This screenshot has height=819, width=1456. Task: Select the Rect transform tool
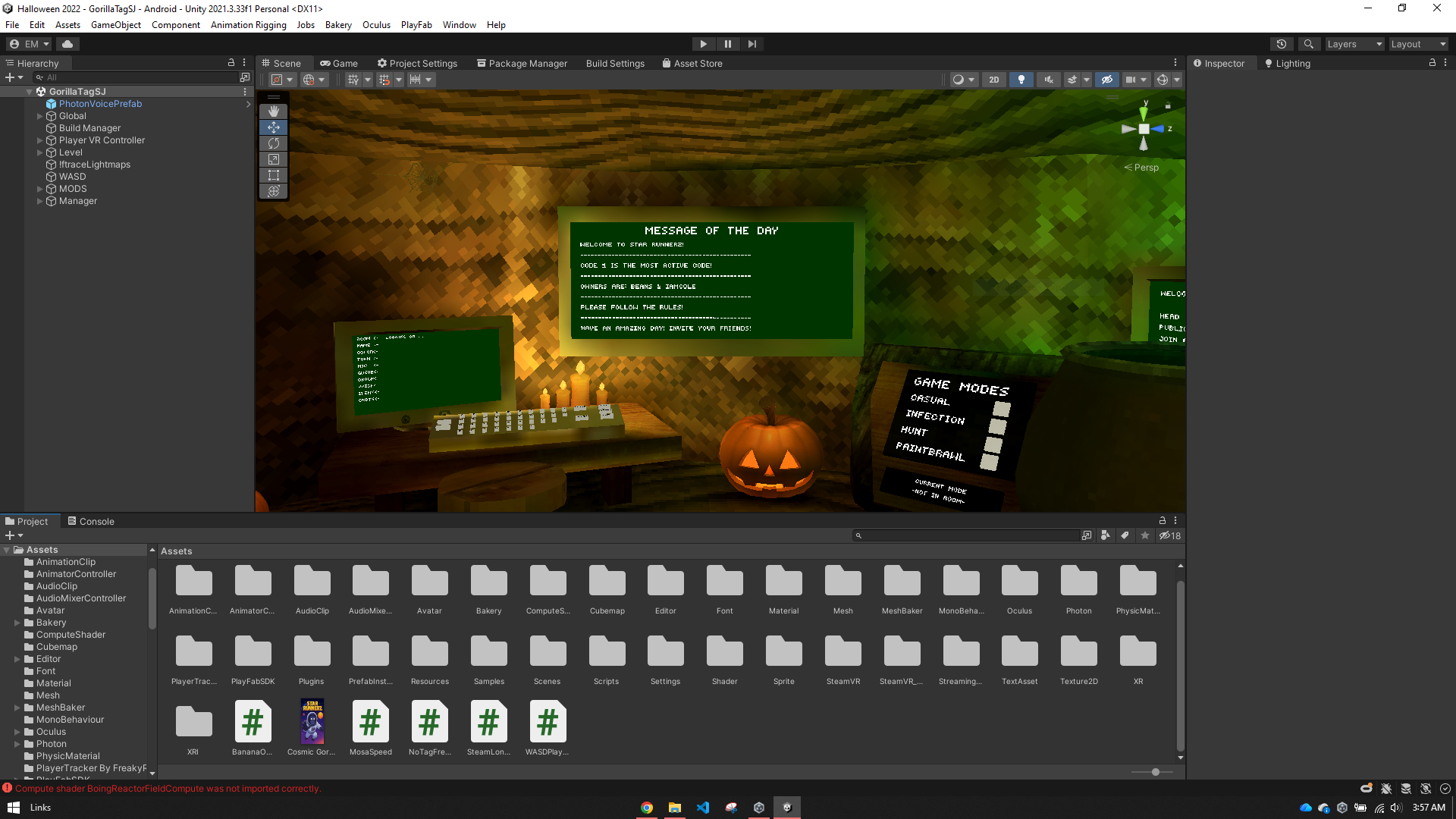tap(274, 175)
